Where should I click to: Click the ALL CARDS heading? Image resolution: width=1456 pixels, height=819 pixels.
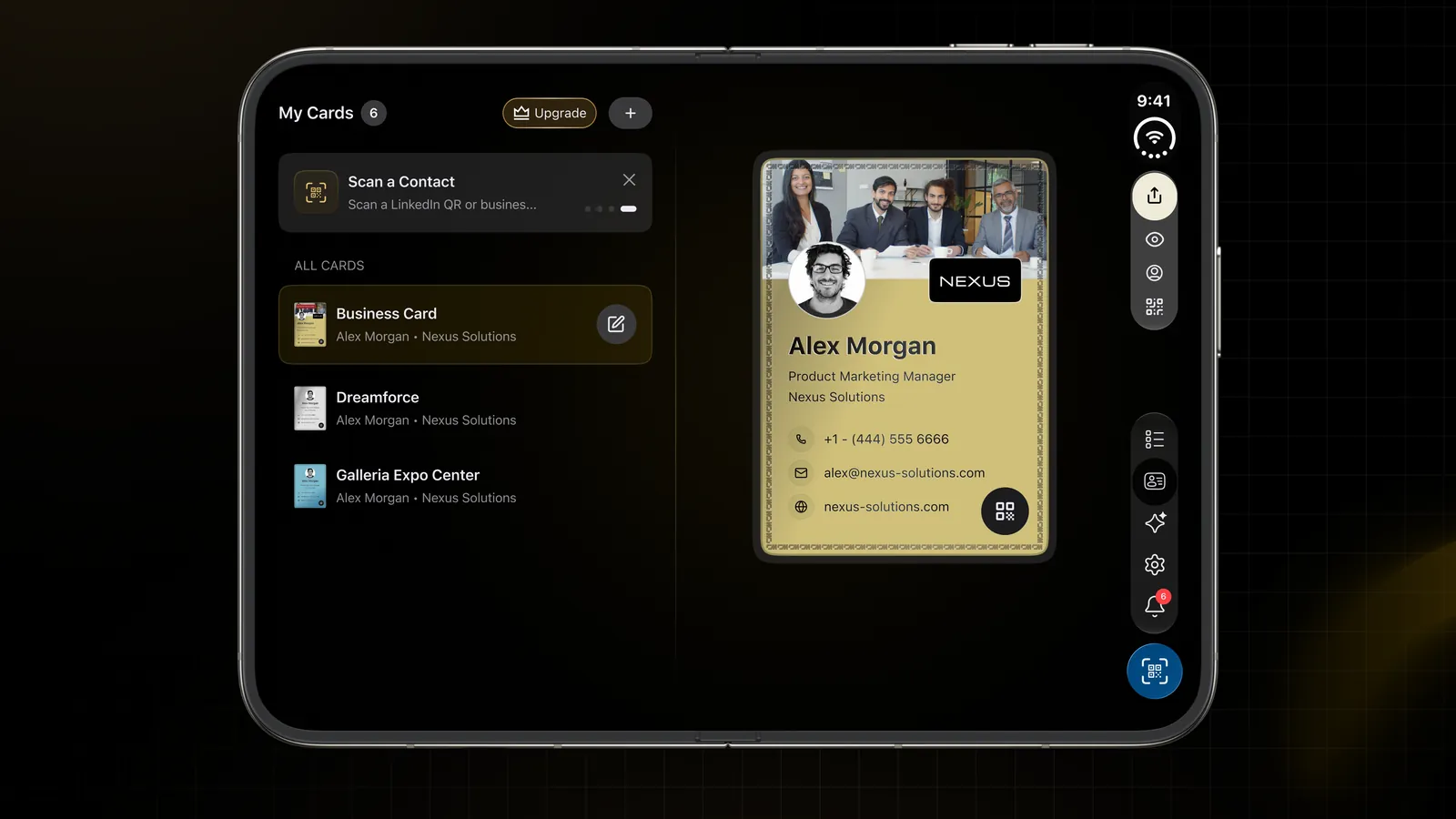point(329,266)
